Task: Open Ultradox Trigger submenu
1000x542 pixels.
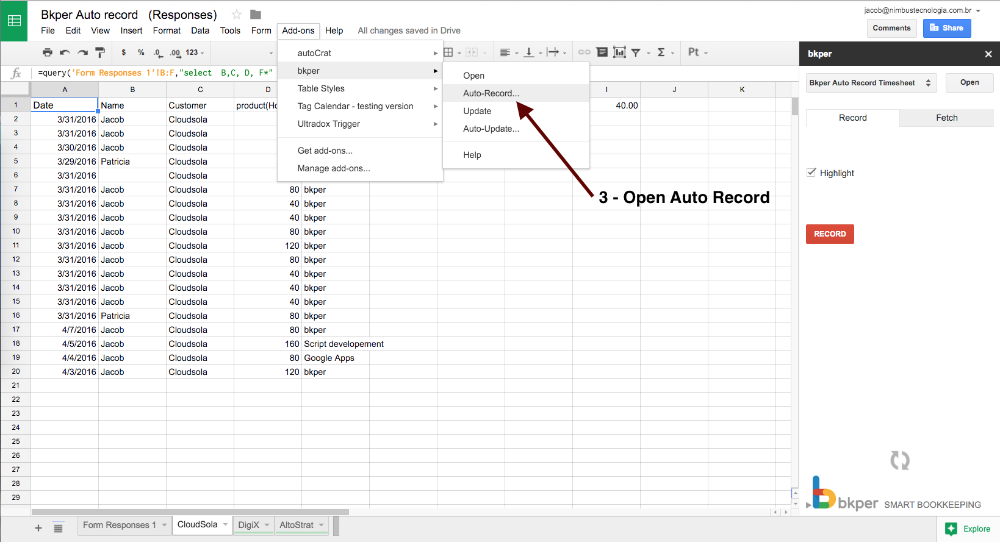Action: (360, 124)
